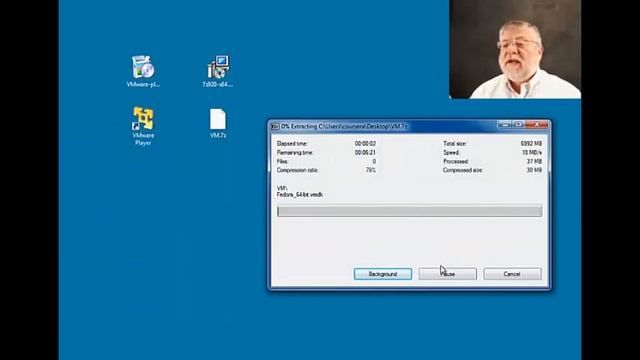This screenshot has height=360, width=640.
Task: Click the 7-Zip icon in dialog title bar
Action: click(275, 127)
